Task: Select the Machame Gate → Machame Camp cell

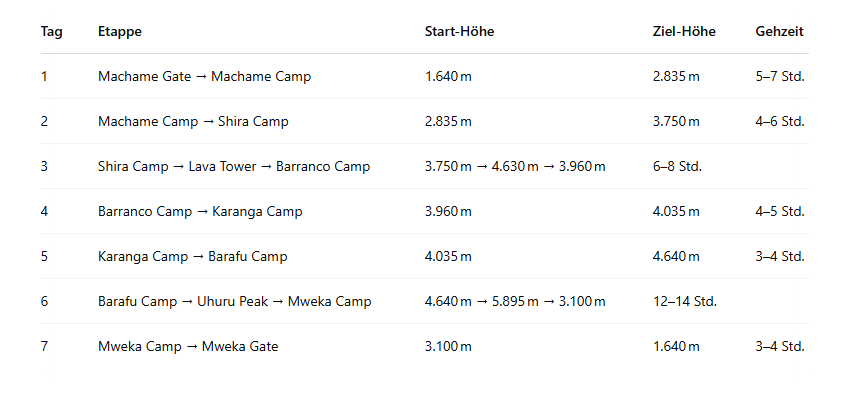Action: point(204,76)
